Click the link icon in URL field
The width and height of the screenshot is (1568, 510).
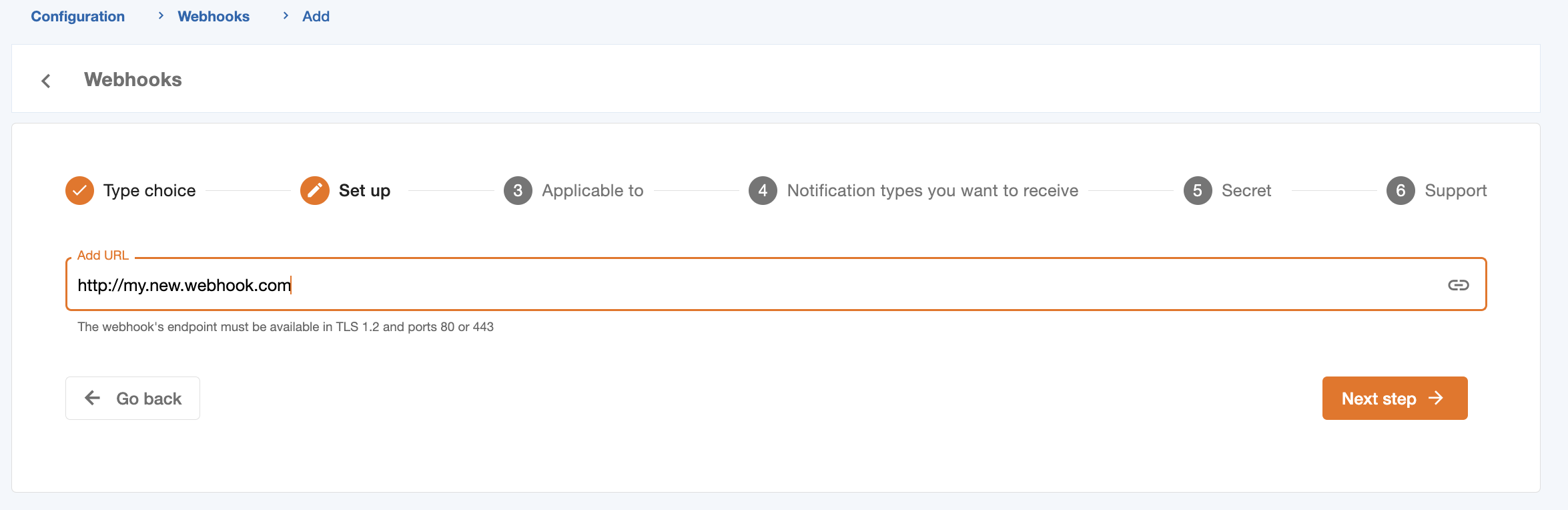point(1458,285)
